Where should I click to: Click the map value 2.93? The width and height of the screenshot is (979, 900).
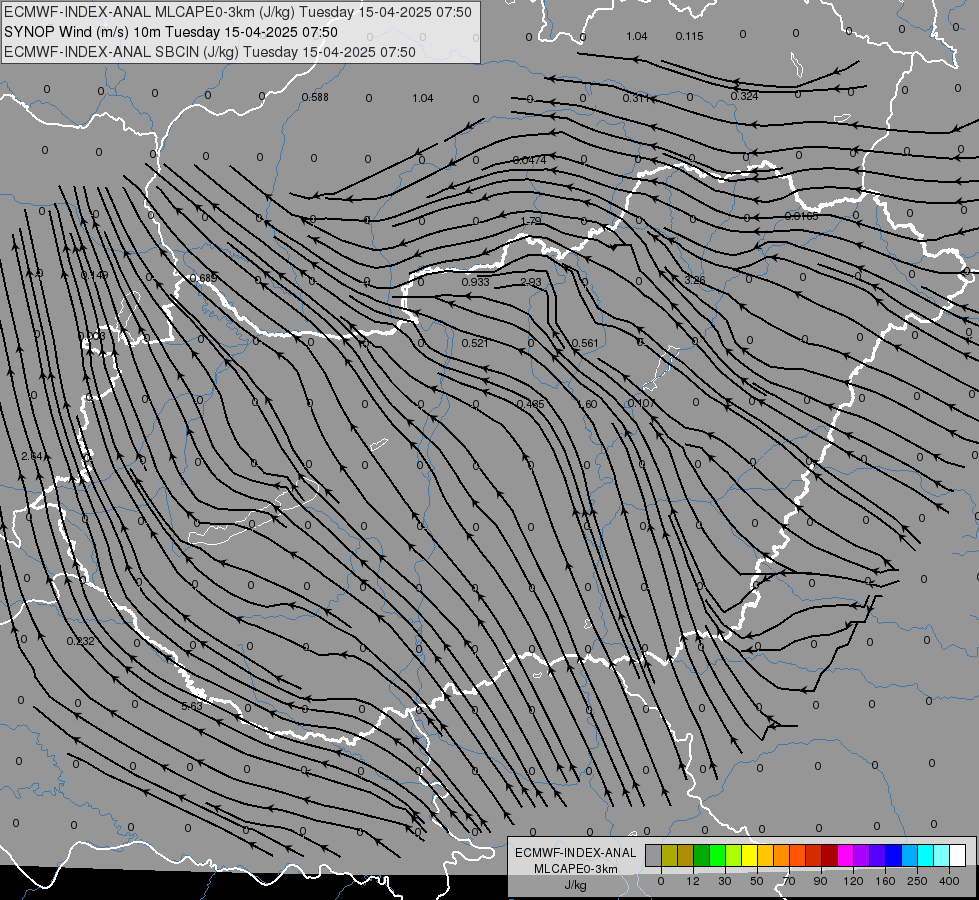click(x=531, y=282)
